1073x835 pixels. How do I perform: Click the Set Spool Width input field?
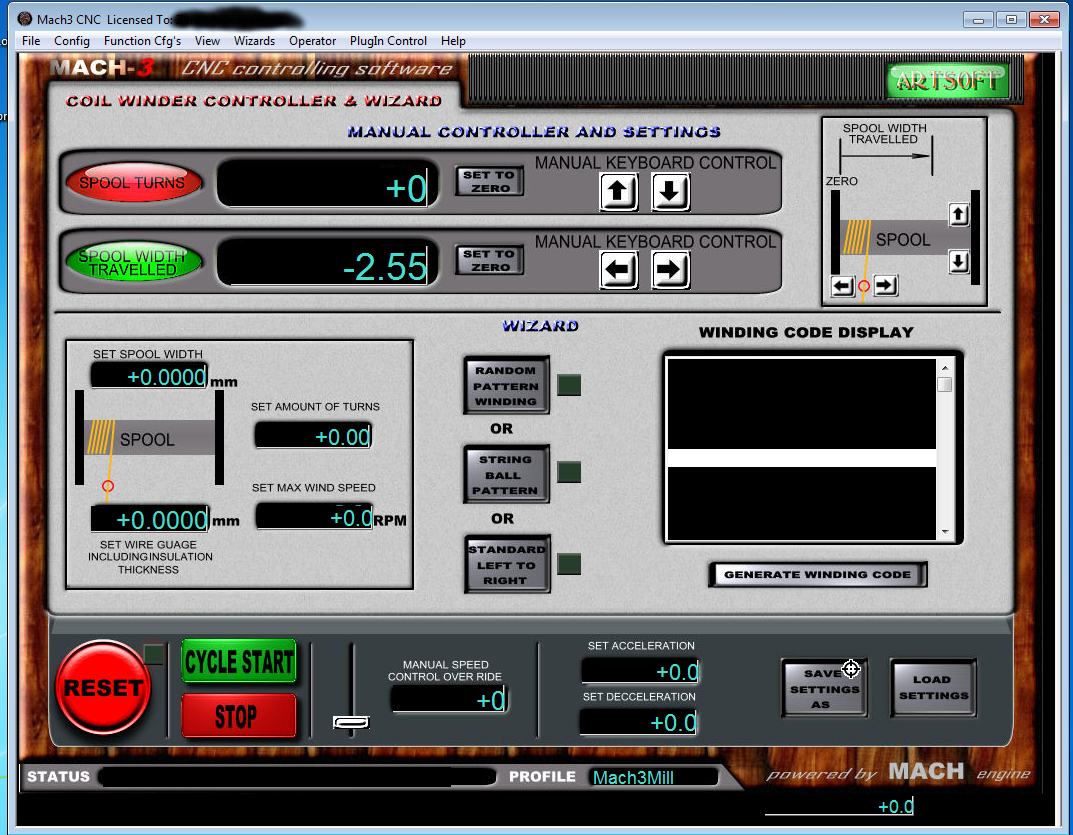[148, 375]
